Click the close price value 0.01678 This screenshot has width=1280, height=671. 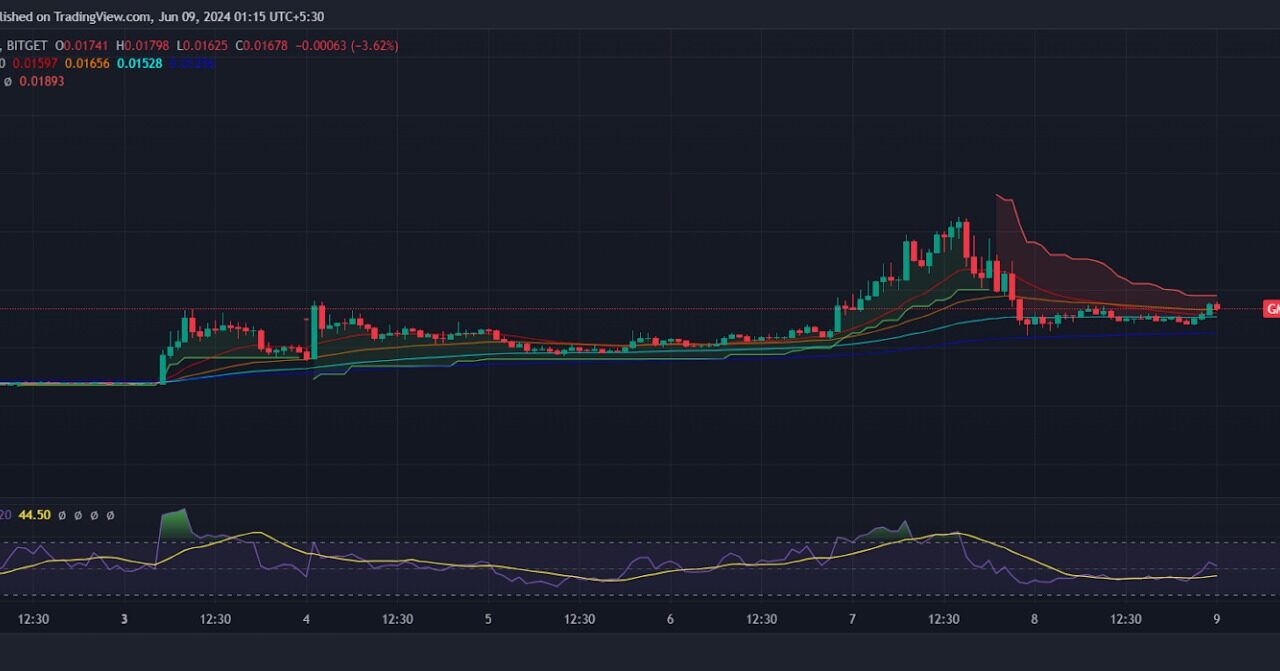(268, 46)
